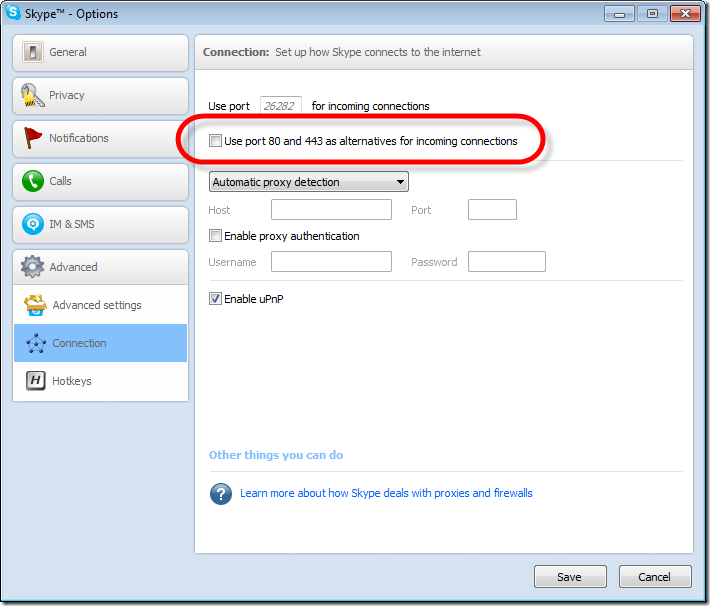The width and height of the screenshot is (710, 606).
Task: Toggle Enable proxy authentication checkbox
Action: point(215,236)
